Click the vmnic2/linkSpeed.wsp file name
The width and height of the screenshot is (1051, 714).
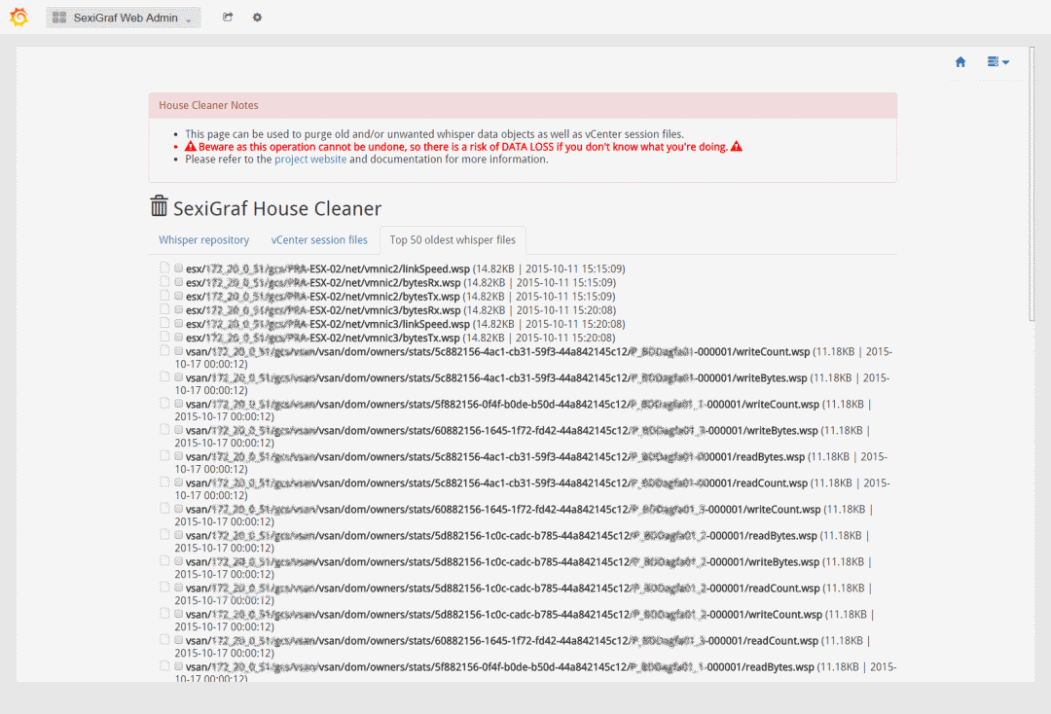click(x=328, y=269)
